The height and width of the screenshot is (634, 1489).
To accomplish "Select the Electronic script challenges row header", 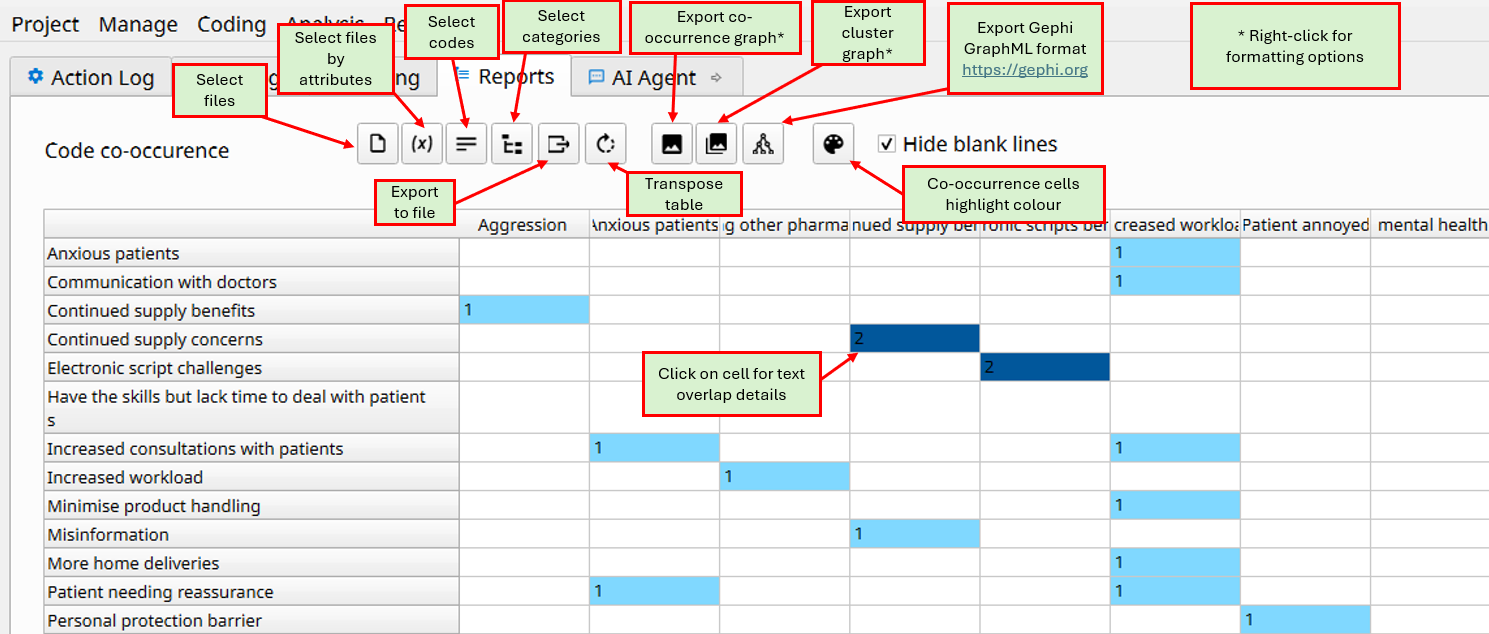I will 251,367.
